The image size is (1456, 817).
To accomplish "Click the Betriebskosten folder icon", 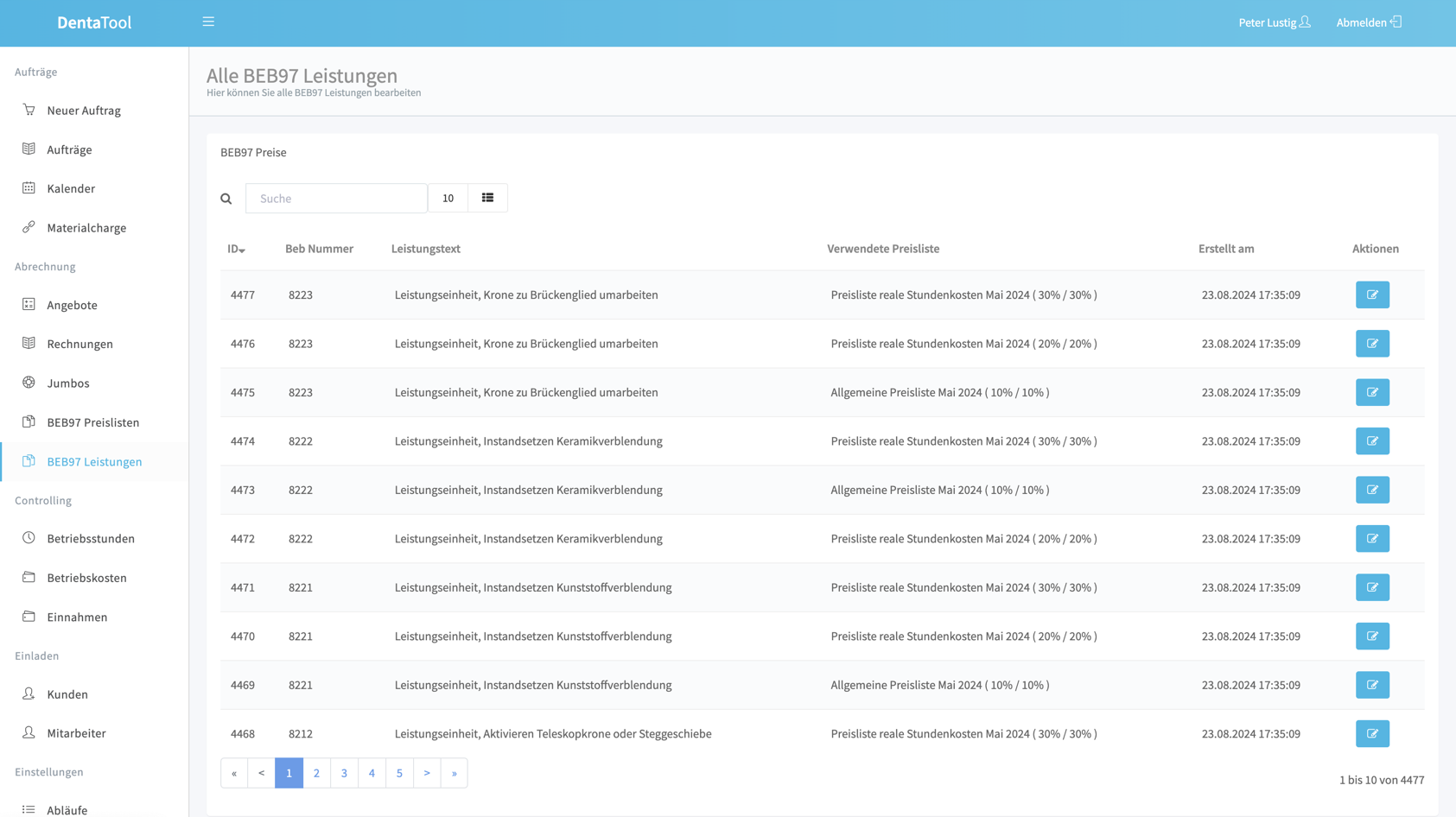I will 29,577.
